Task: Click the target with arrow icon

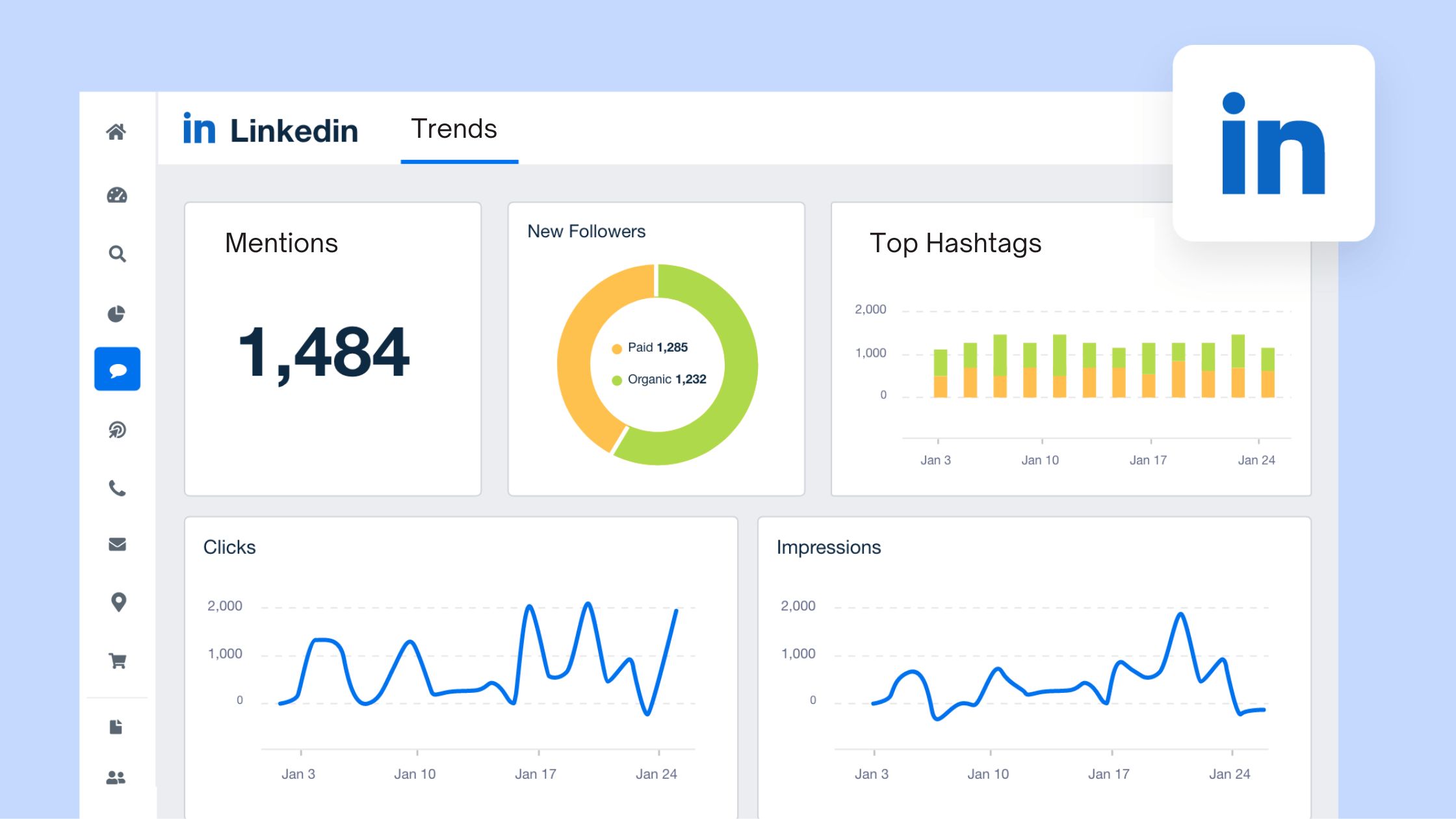Action: (x=117, y=430)
